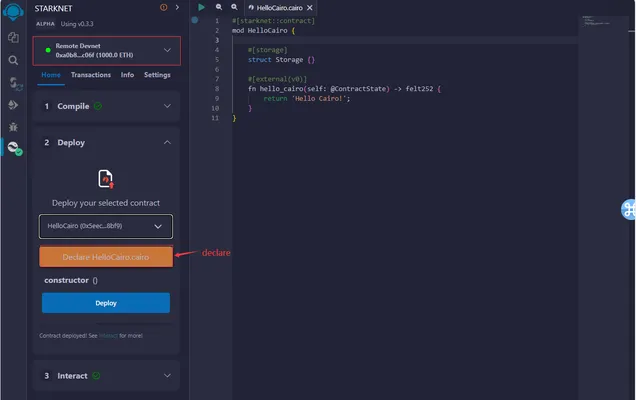Close the HelloCairo.cairo editor tab
Image resolution: width=636 pixels, height=400 pixels.
tap(309, 8)
